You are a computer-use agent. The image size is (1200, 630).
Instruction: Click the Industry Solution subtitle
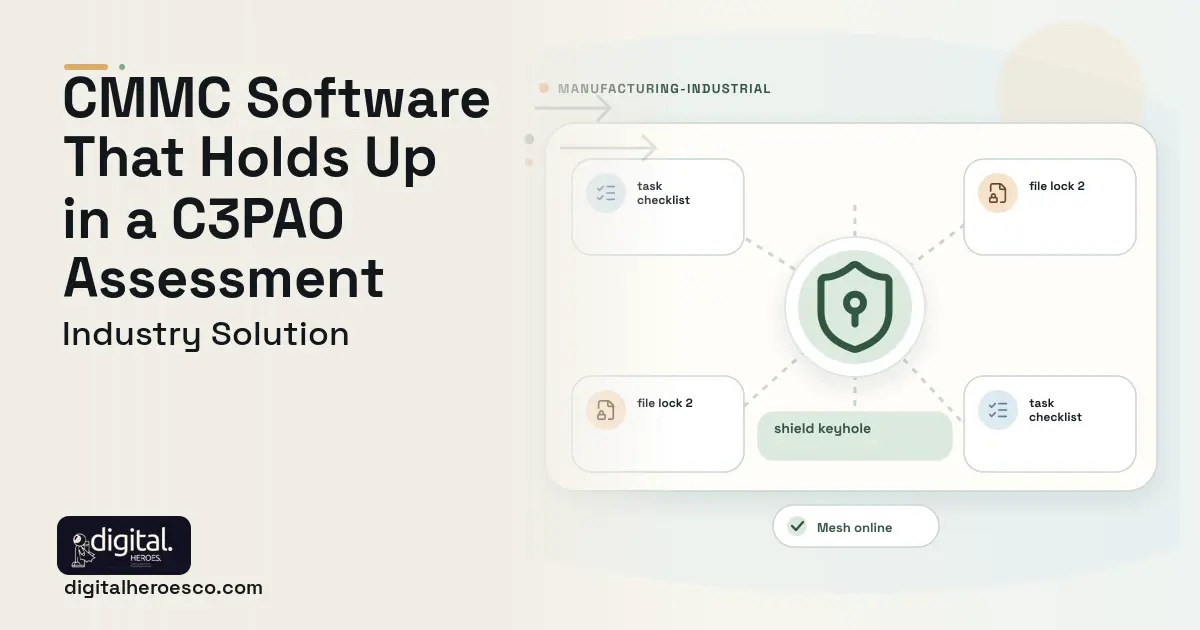tap(206, 334)
